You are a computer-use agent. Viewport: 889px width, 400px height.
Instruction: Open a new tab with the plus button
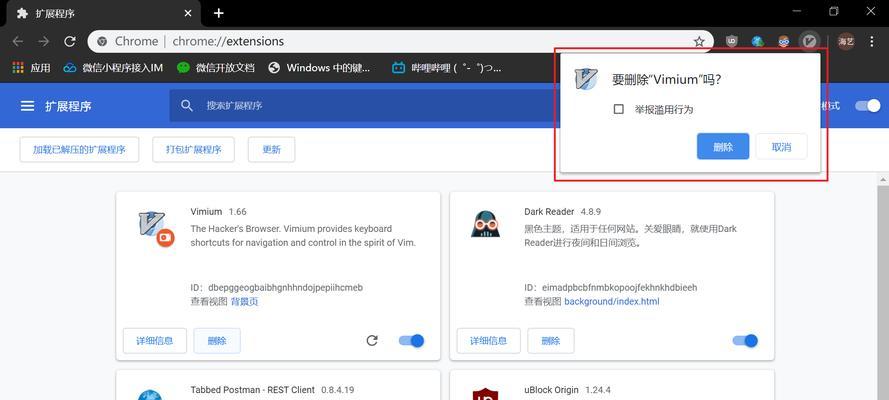coord(219,13)
